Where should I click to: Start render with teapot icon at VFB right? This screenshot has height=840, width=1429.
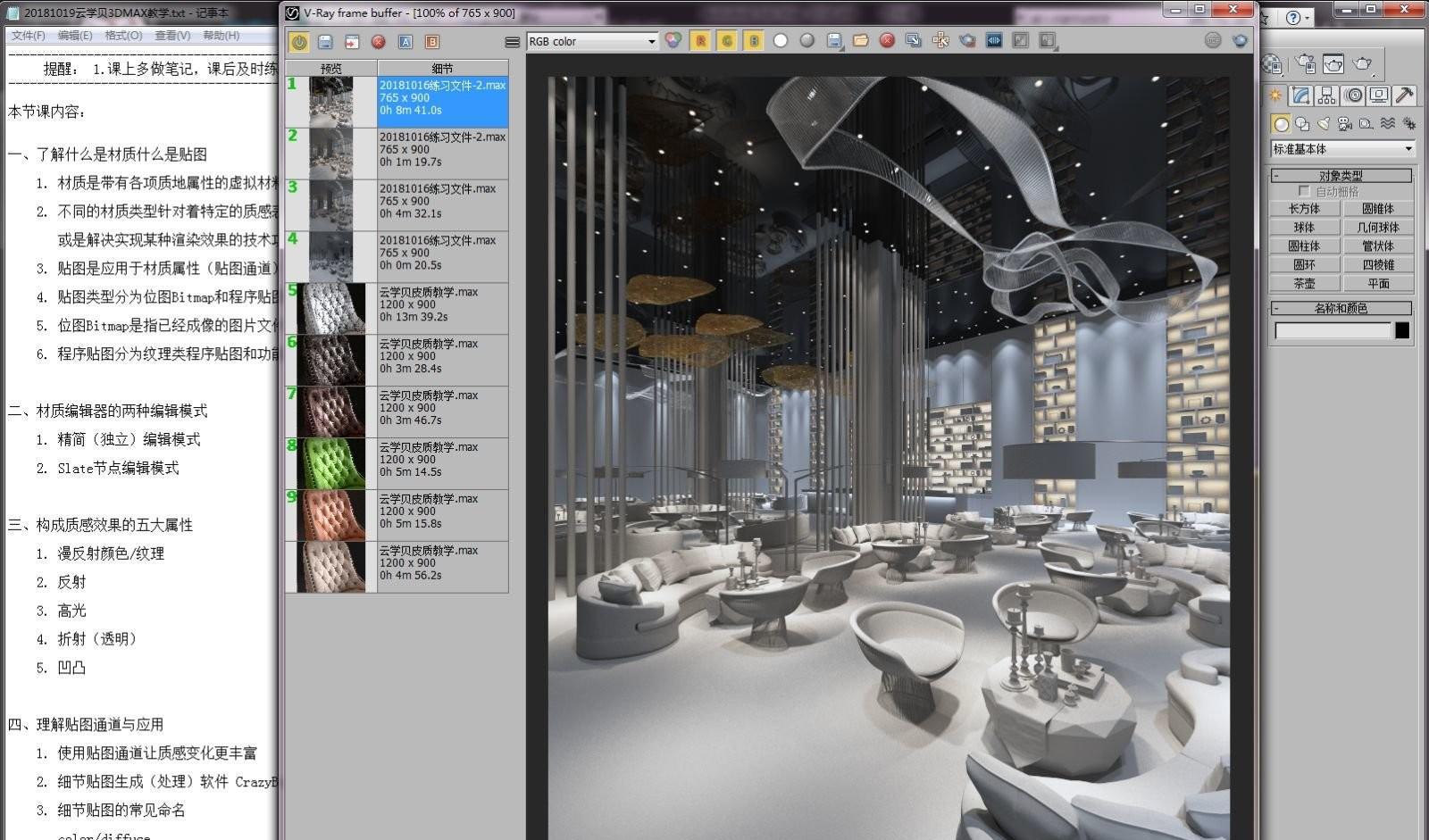[x=1240, y=40]
